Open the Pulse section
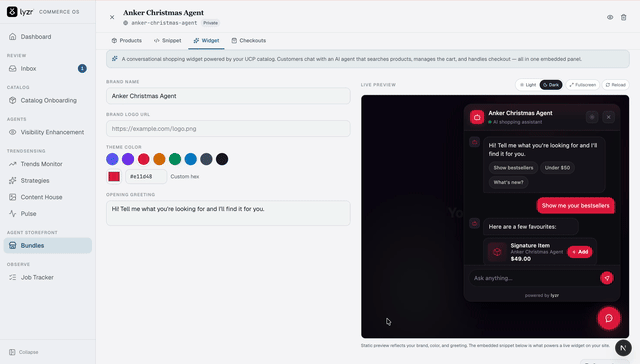The image size is (640, 364). (x=48, y=213)
